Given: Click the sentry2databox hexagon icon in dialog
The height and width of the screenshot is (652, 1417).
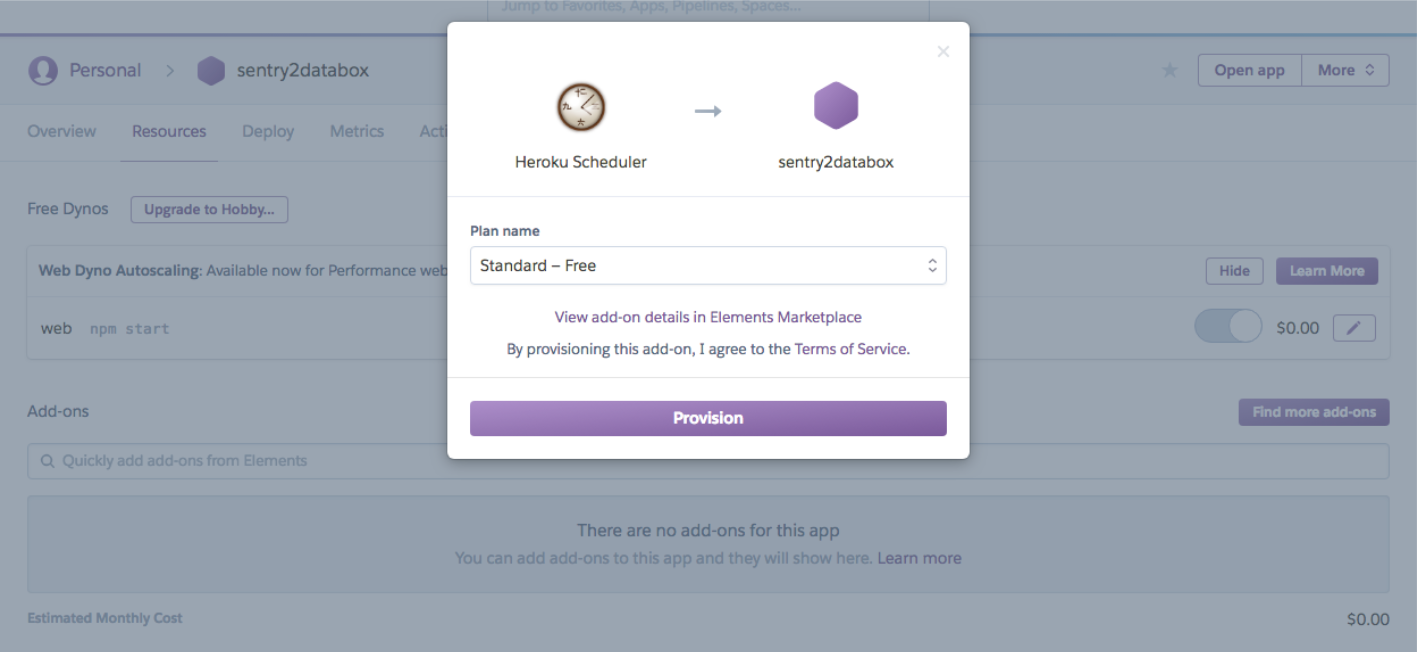Looking at the screenshot, I should 836,106.
